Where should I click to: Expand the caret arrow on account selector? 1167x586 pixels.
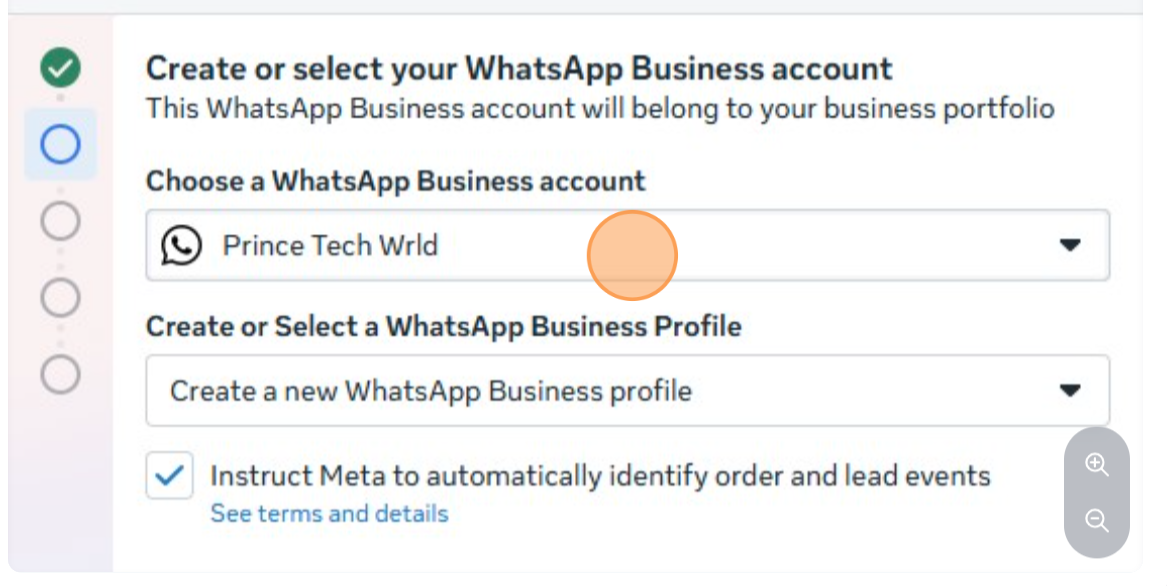tap(1070, 245)
